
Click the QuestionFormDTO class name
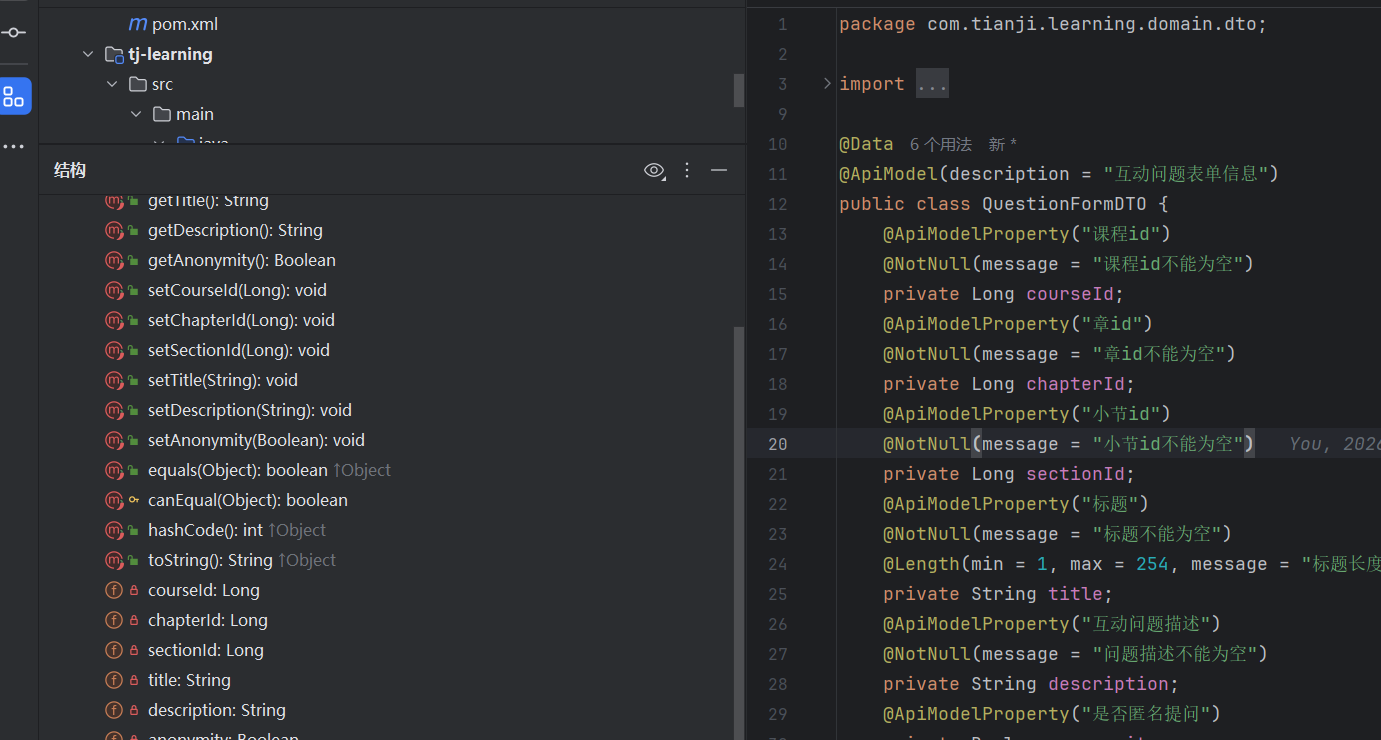(1065, 204)
